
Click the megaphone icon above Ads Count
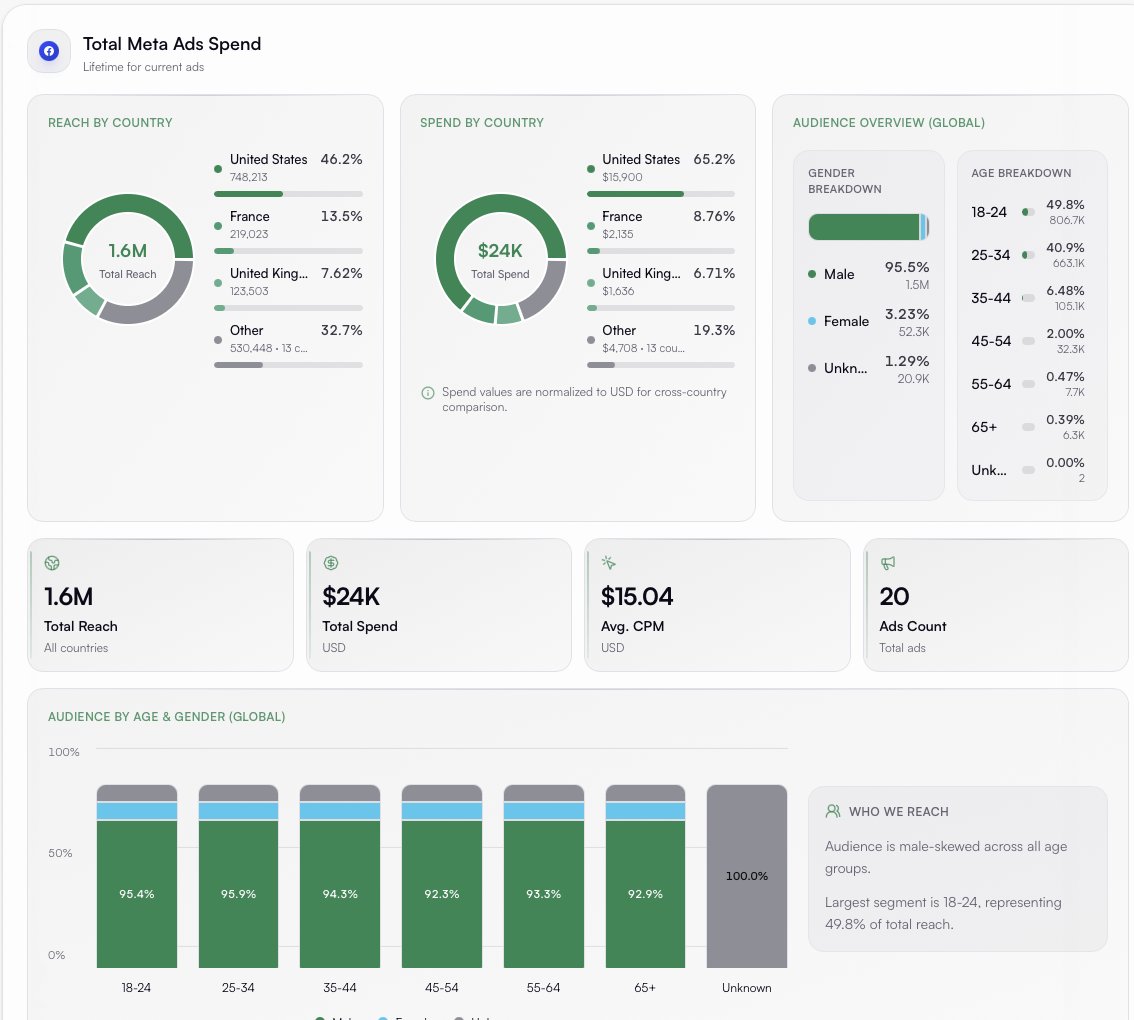887,563
